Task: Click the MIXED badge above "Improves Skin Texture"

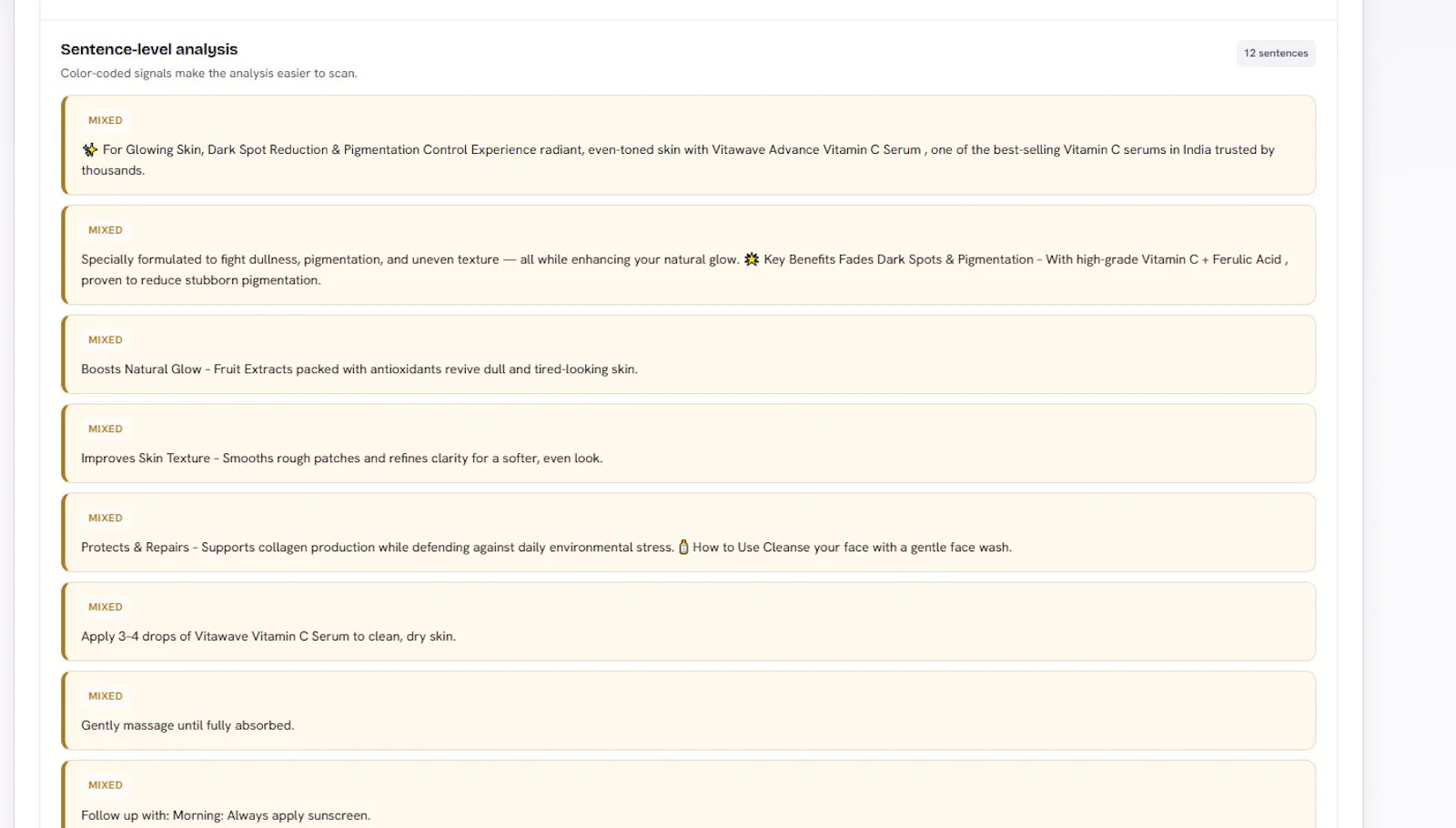Action: tap(106, 429)
